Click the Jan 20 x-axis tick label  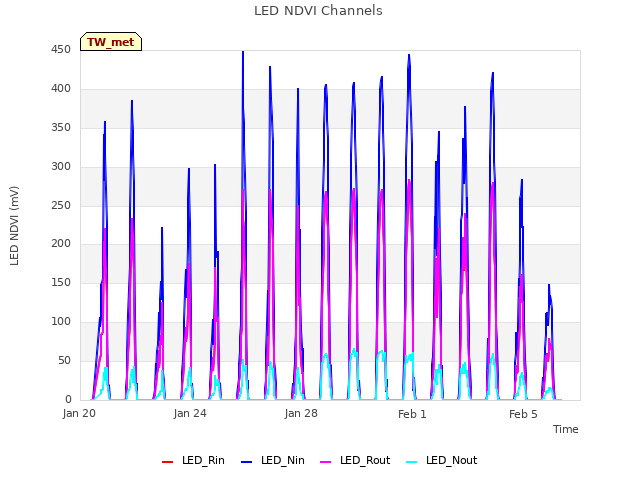[x=79, y=414]
